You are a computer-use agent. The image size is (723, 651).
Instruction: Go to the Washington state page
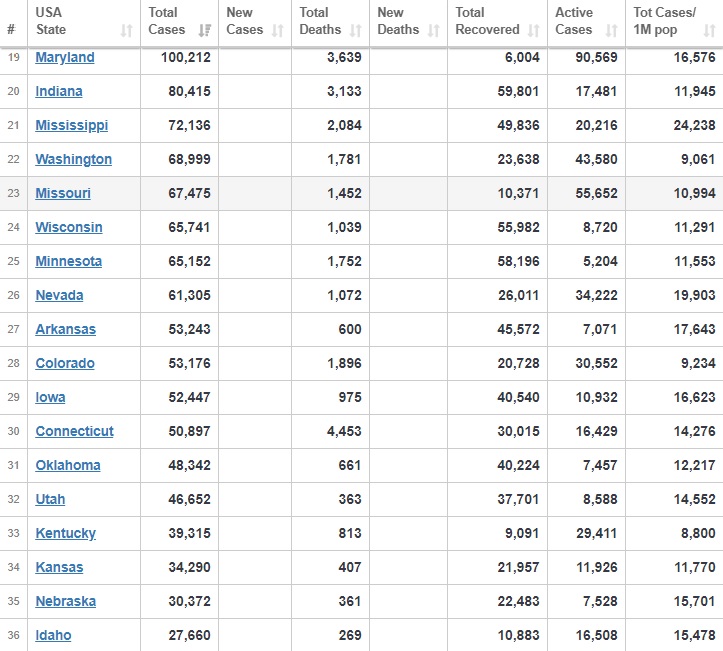[74, 160]
